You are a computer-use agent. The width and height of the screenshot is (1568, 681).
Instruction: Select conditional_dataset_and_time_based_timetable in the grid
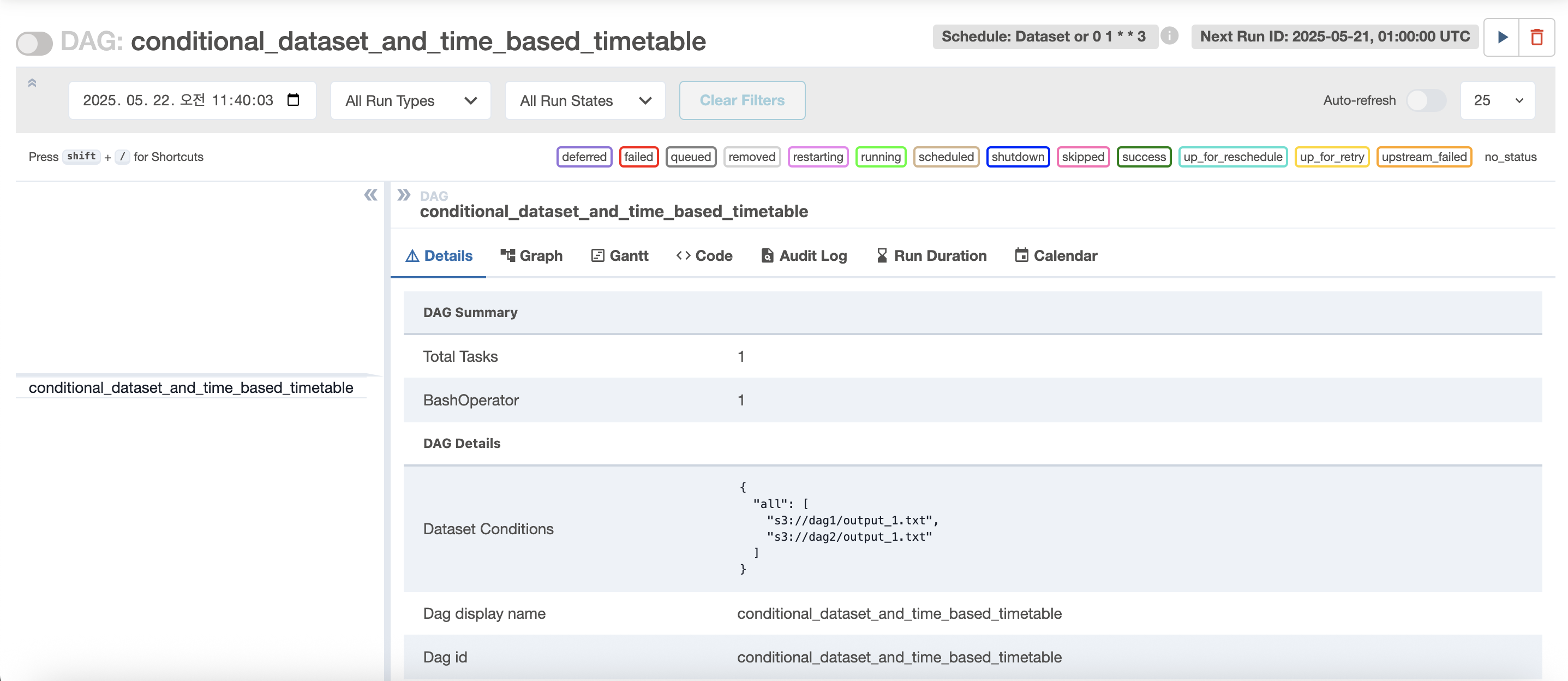pyautogui.click(x=191, y=387)
